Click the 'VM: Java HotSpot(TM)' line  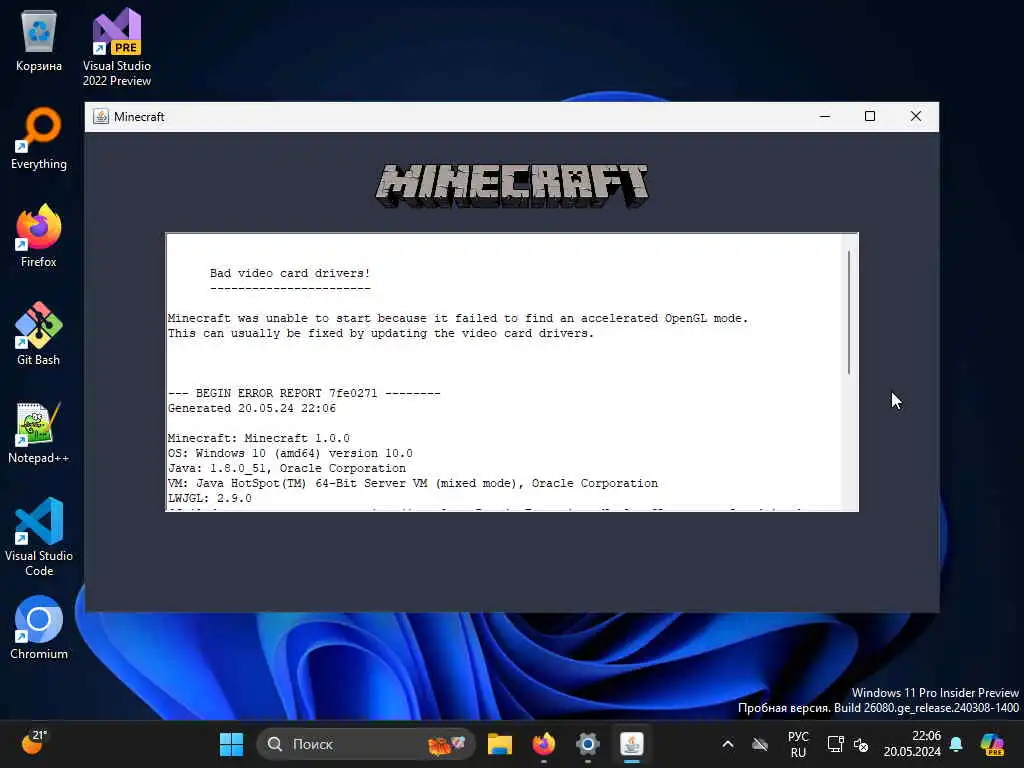413,483
